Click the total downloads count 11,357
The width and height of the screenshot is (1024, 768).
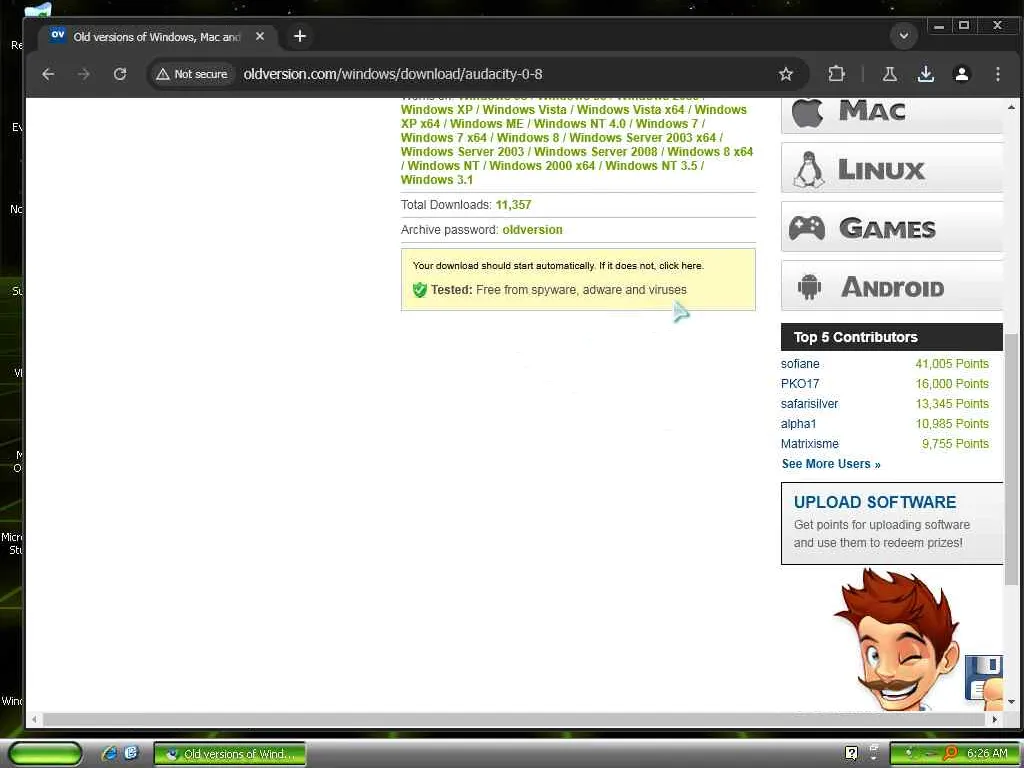(513, 205)
